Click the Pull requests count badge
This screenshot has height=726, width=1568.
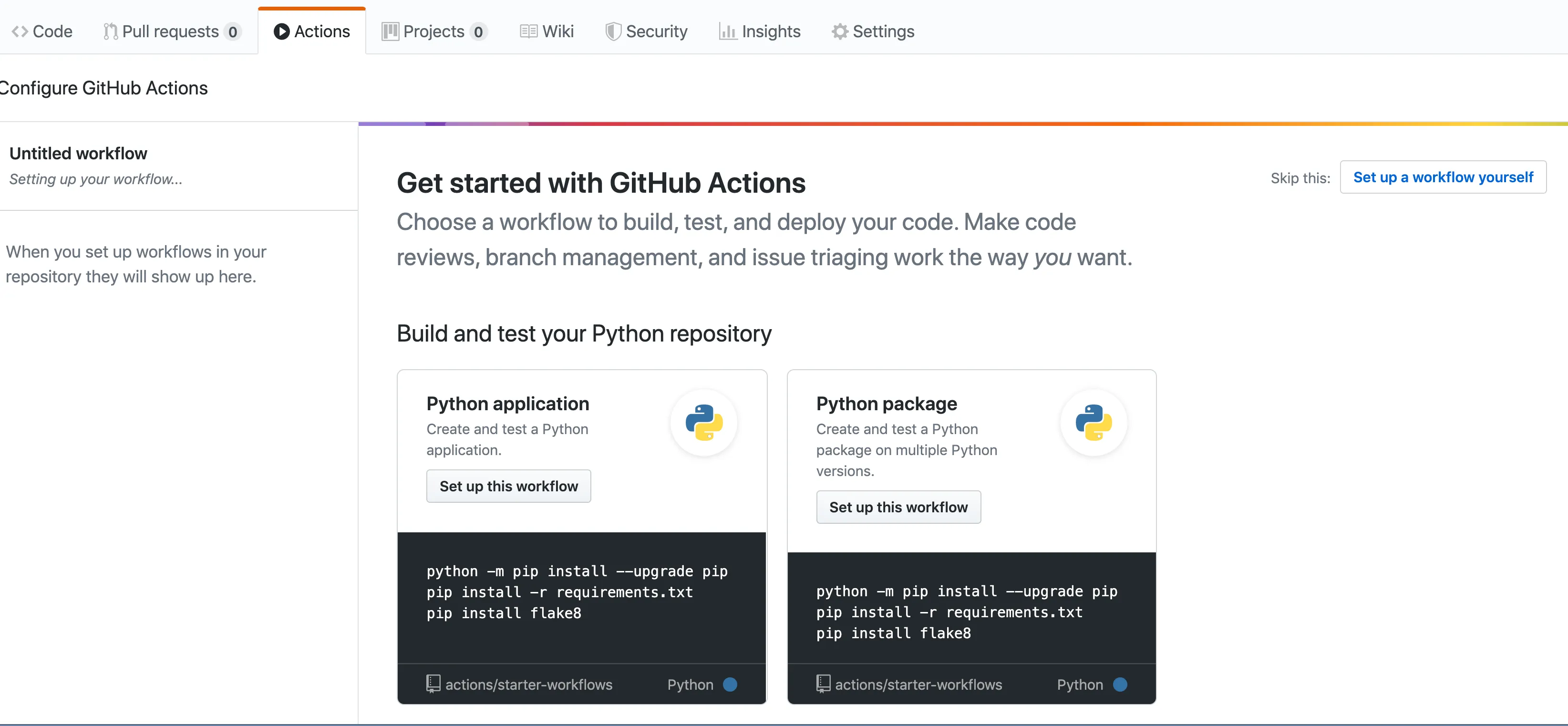point(233,31)
